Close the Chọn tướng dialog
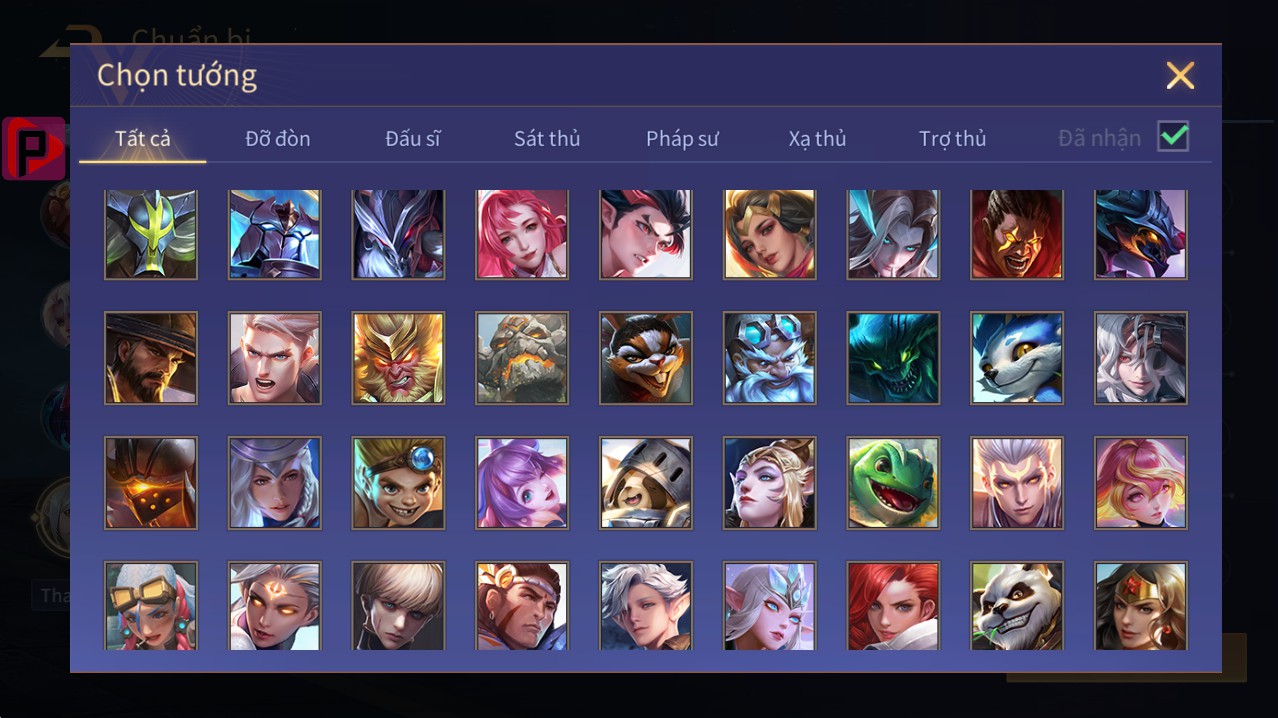The image size is (1278, 718). pos(1180,75)
